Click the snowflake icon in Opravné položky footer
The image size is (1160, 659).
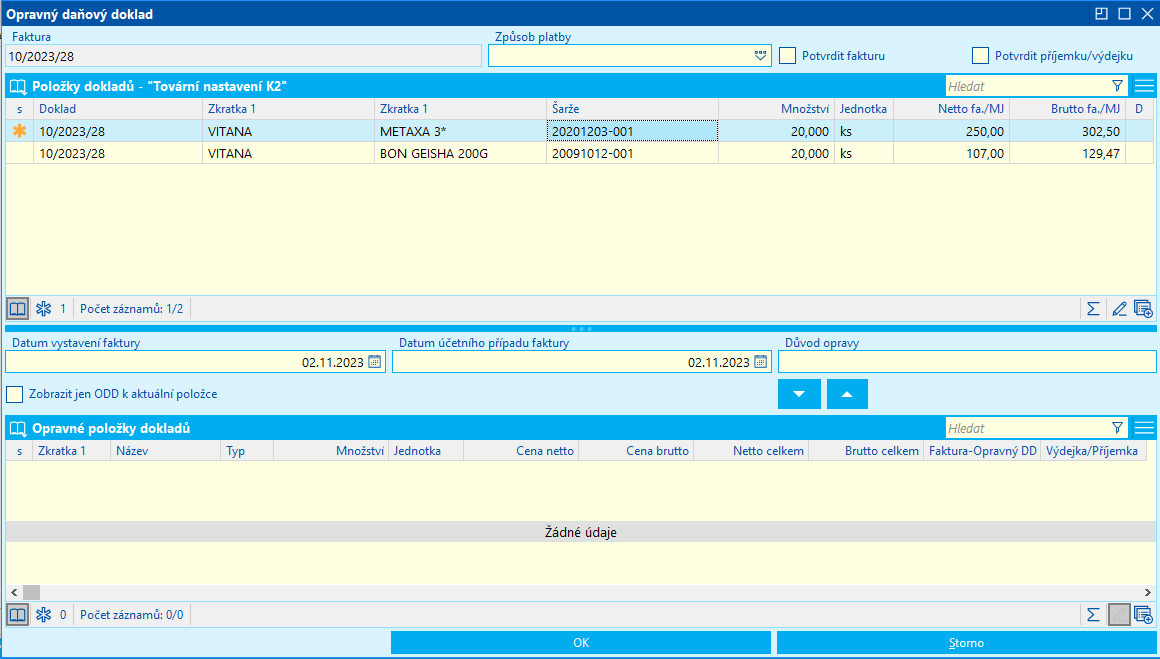(44, 615)
